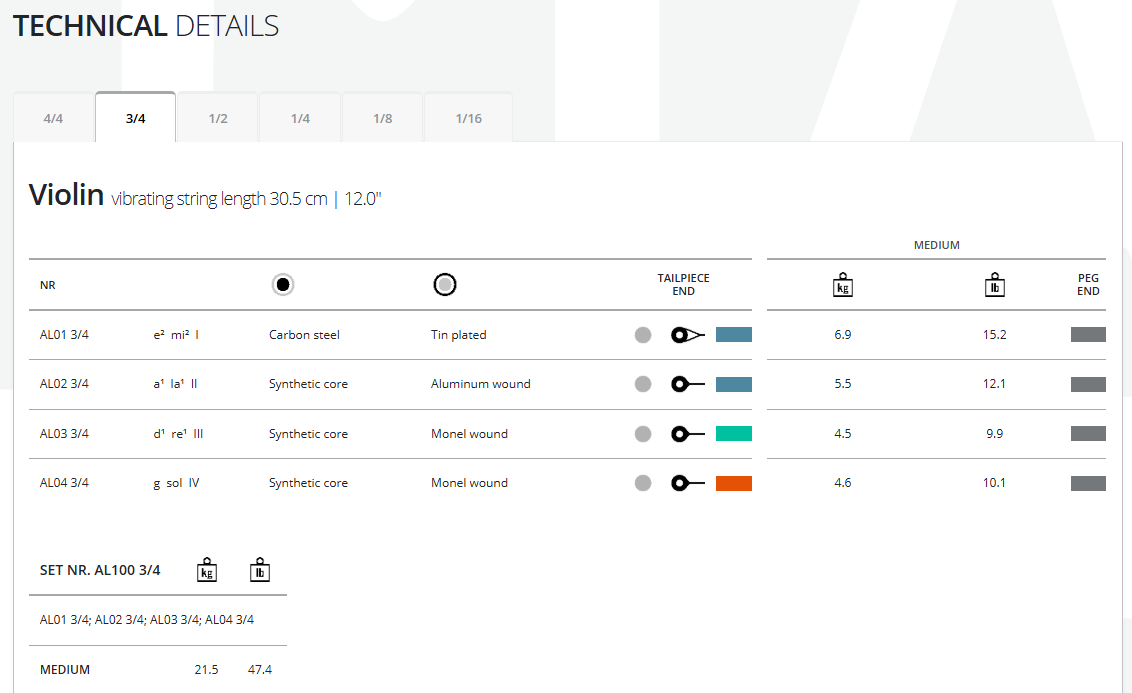
Task: Click the blue tailpiece color swatch for AL02
Action: [x=733, y=384]
